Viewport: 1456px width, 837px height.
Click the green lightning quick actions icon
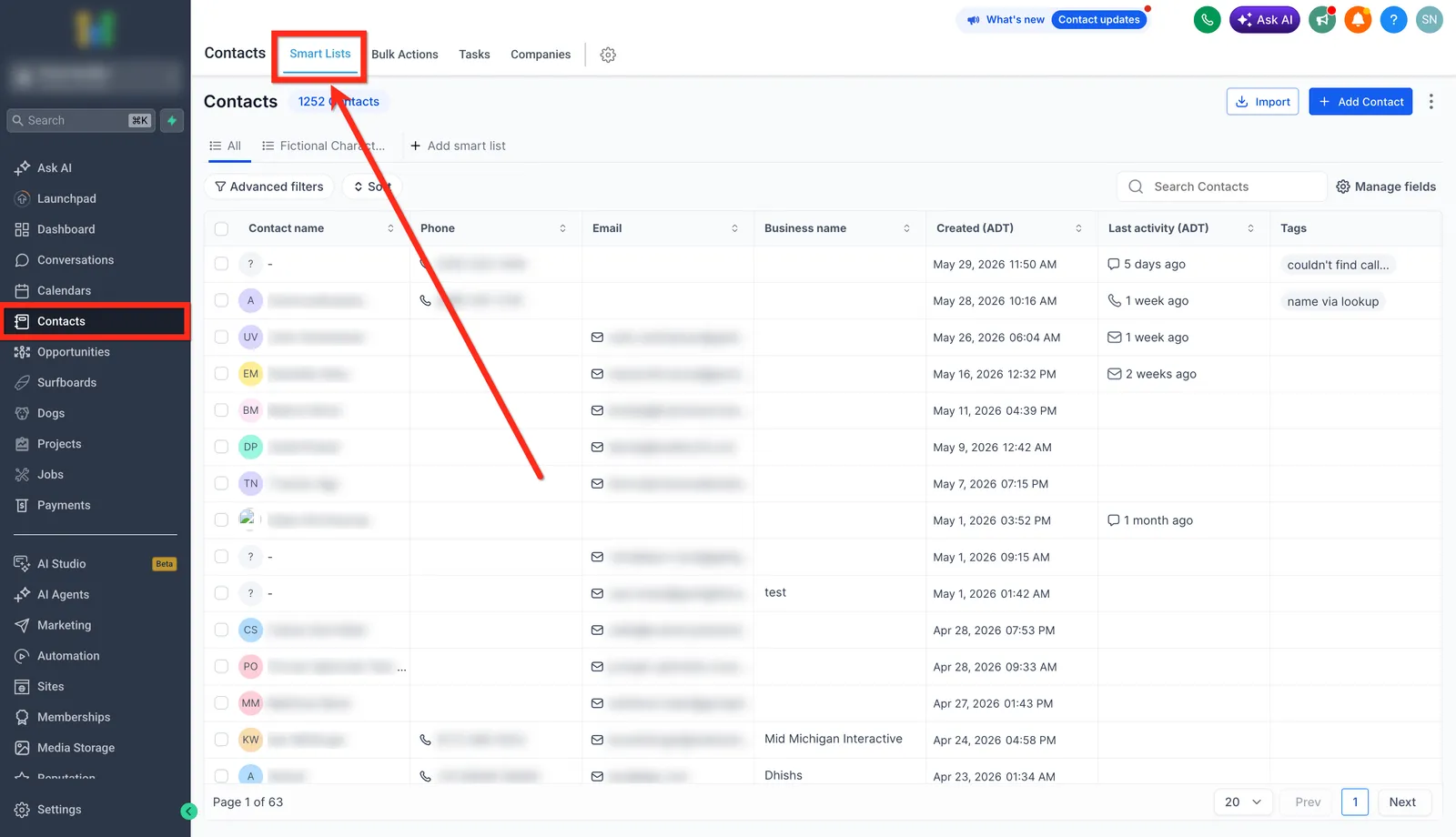[172, 120]
